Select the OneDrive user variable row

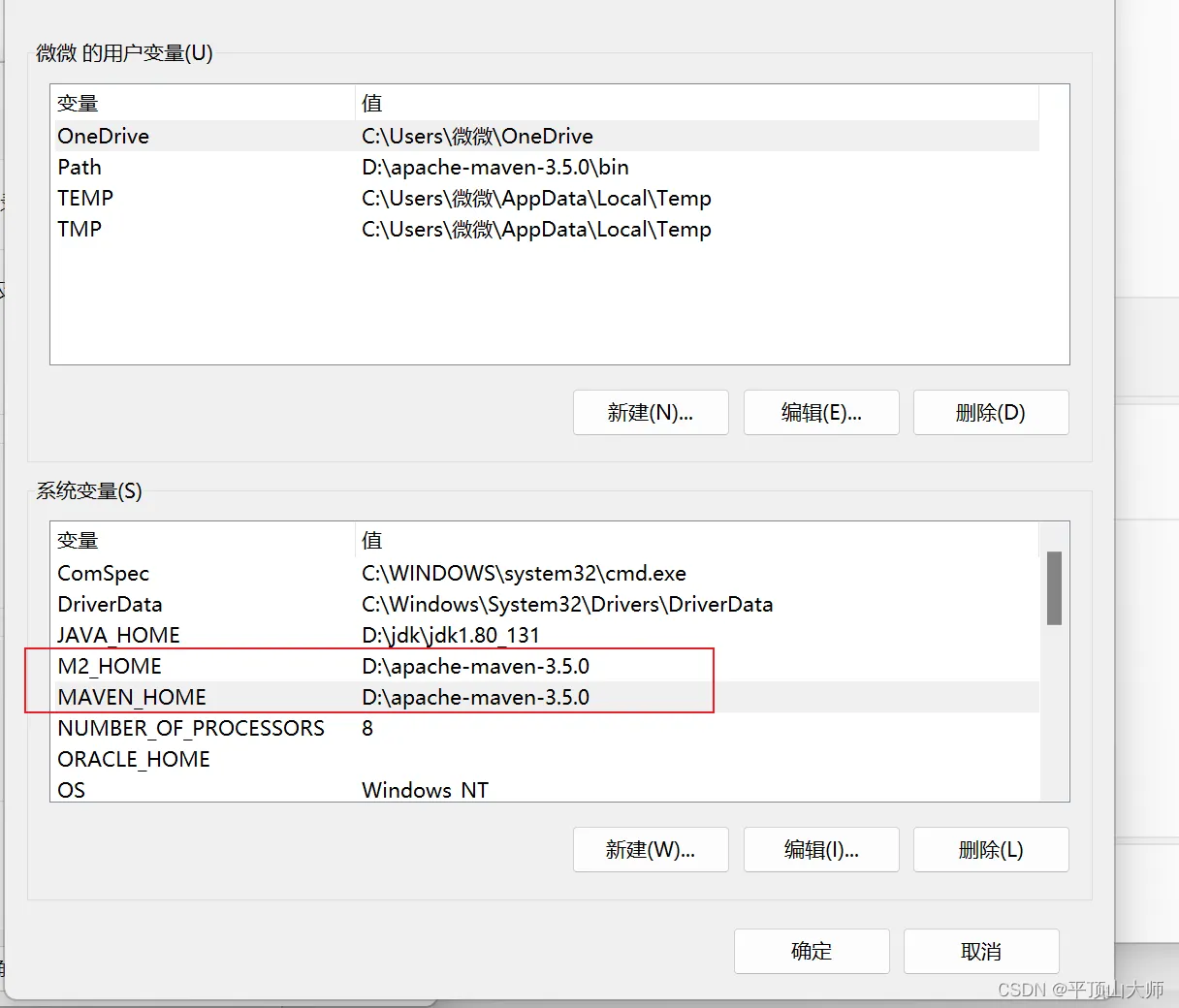[545, 136]
